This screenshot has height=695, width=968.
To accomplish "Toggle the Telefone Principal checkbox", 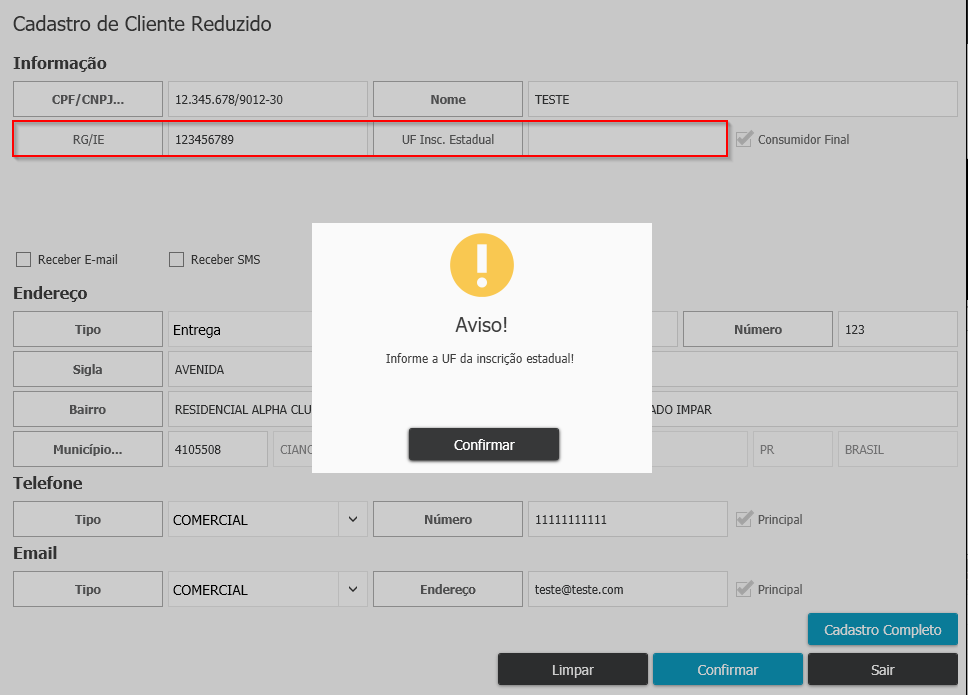I will (x=744, y=519).
